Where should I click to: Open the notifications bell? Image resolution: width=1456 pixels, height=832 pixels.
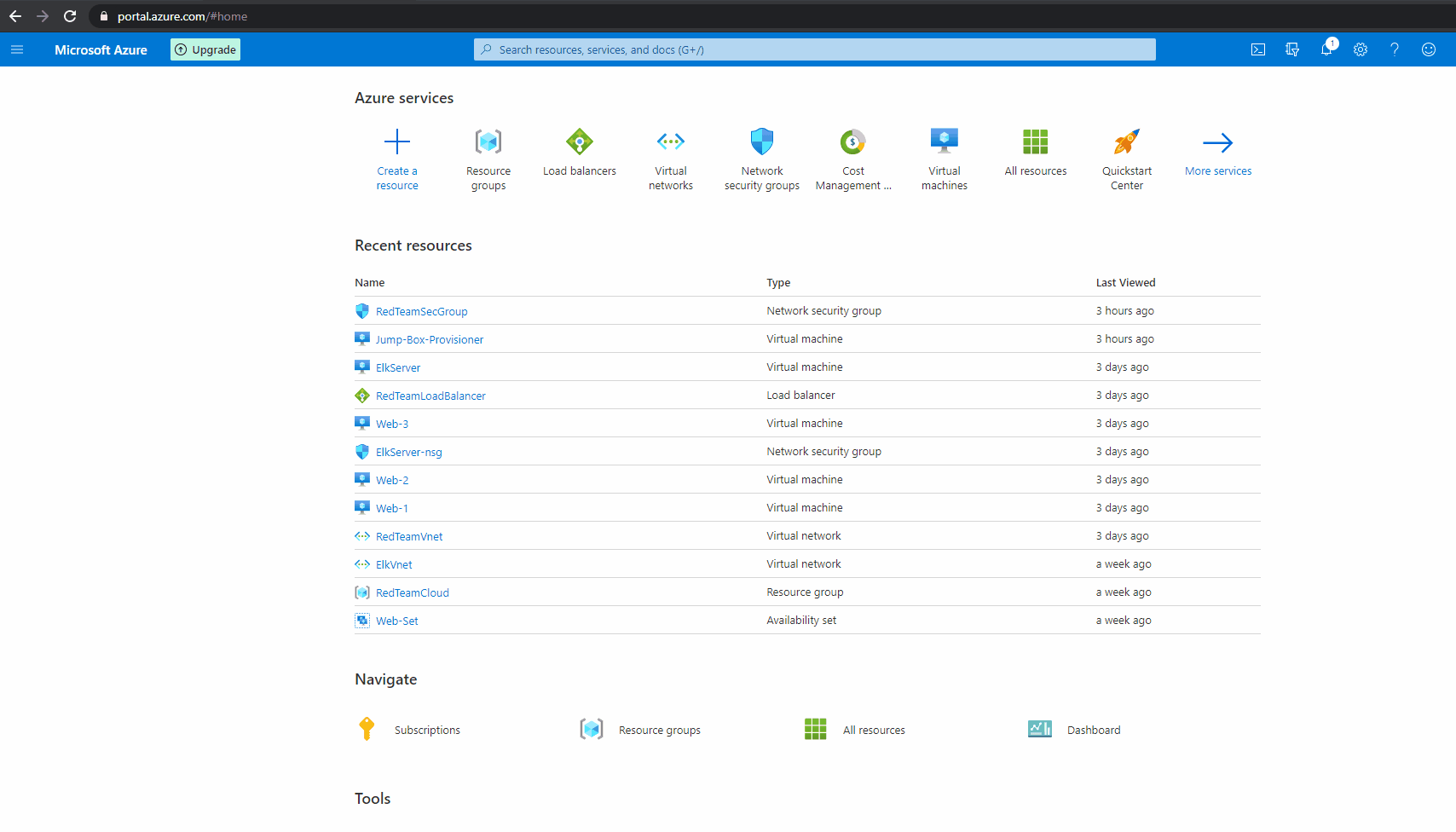[x=1327, y=49]
